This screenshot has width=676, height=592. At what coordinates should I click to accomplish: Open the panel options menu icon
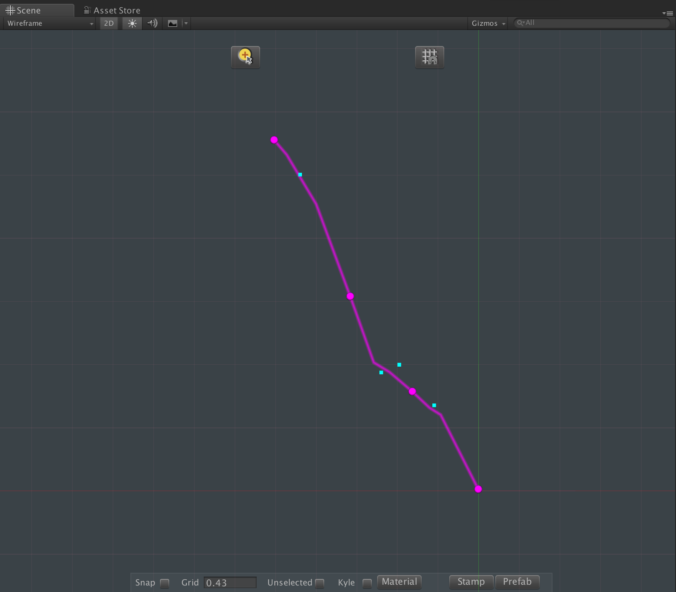[667, 13]
